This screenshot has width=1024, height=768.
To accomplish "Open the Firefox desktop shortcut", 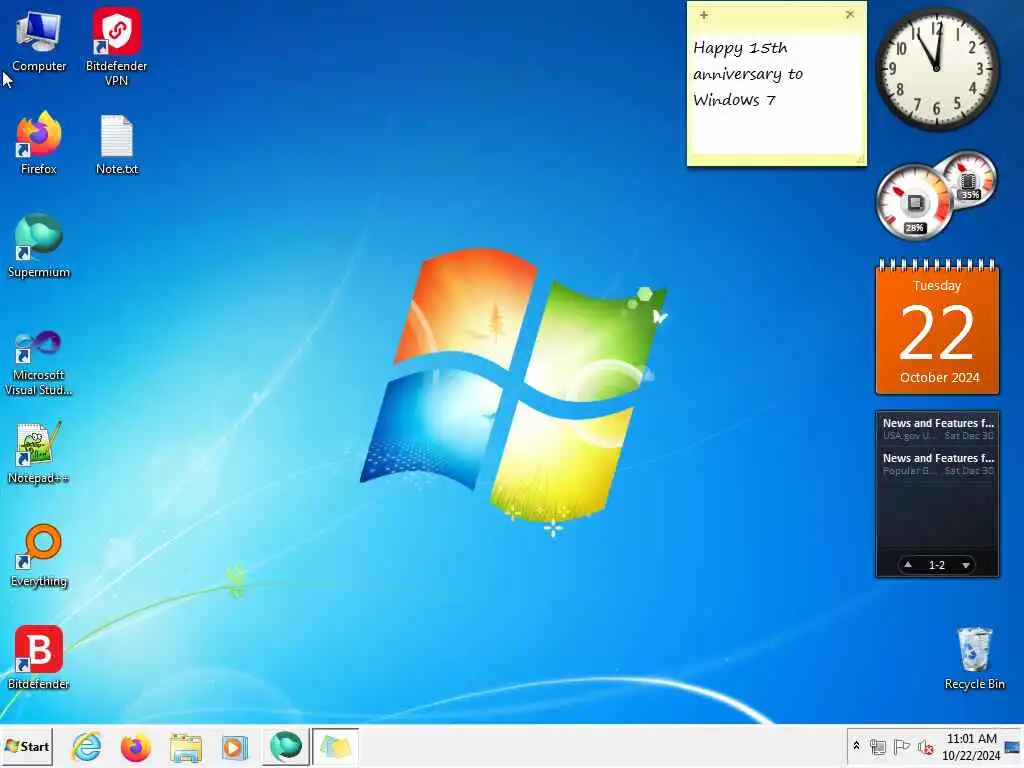I will point(39,142).
